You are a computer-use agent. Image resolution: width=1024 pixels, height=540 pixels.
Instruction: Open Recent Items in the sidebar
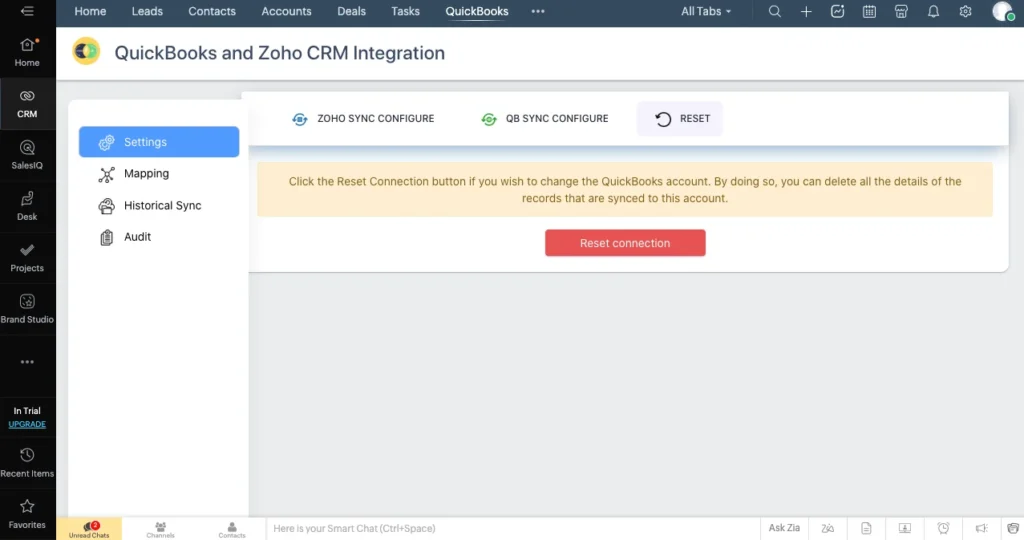(x=27, y=463)
